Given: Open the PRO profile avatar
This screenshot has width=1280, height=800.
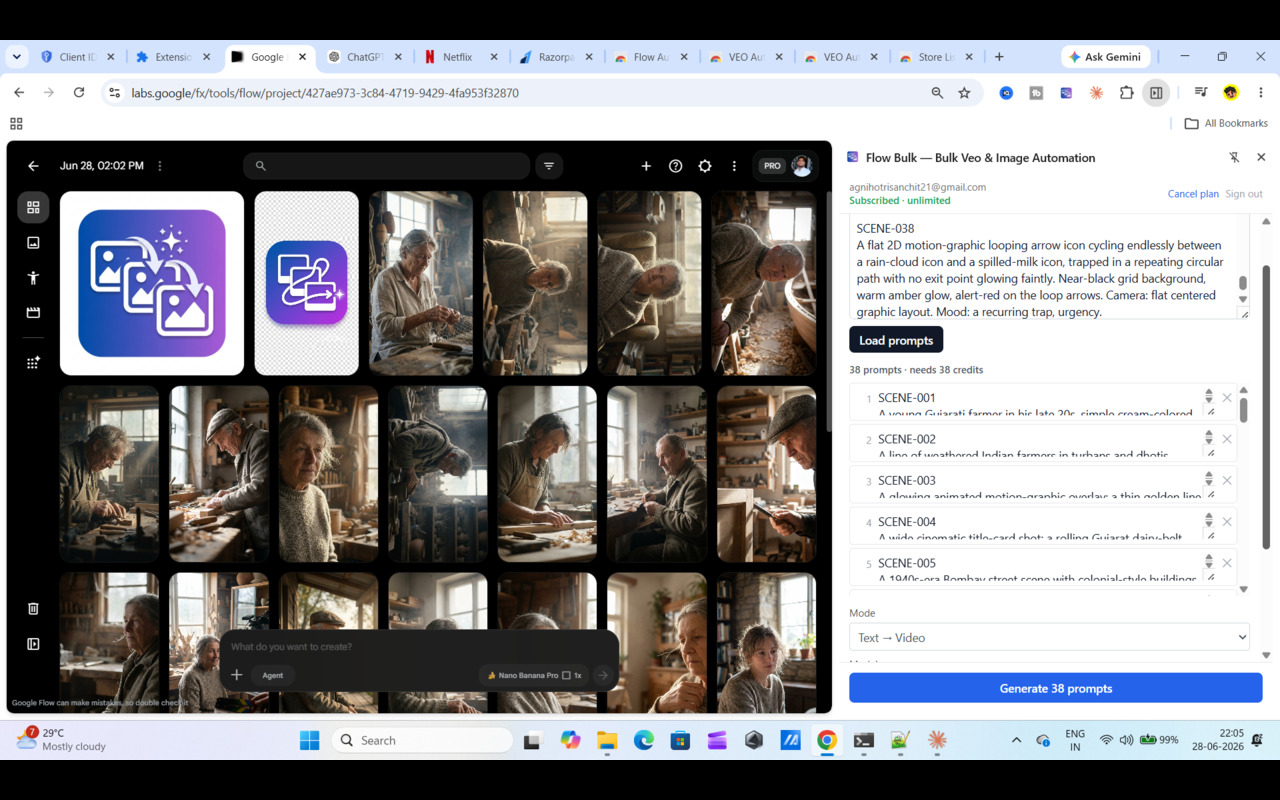Looking at the screenshot, I should [x=801, y=166].
